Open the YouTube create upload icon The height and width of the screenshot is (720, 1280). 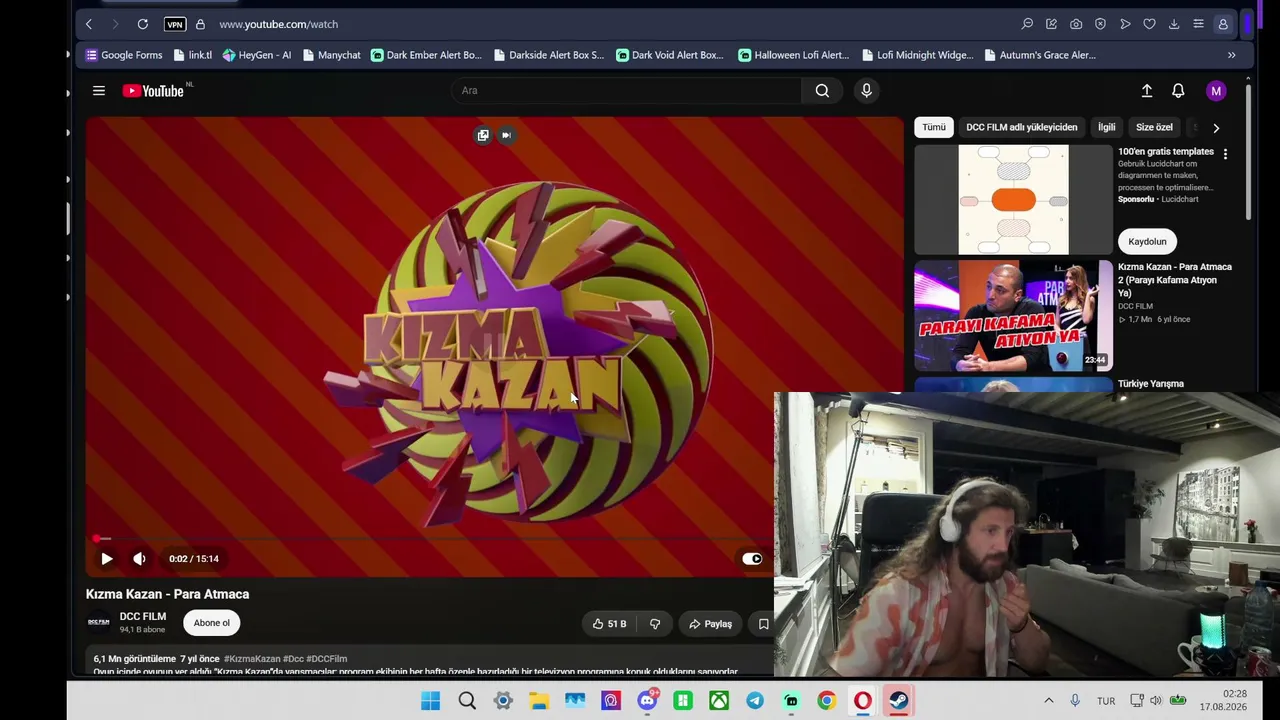click(1147, 91)
